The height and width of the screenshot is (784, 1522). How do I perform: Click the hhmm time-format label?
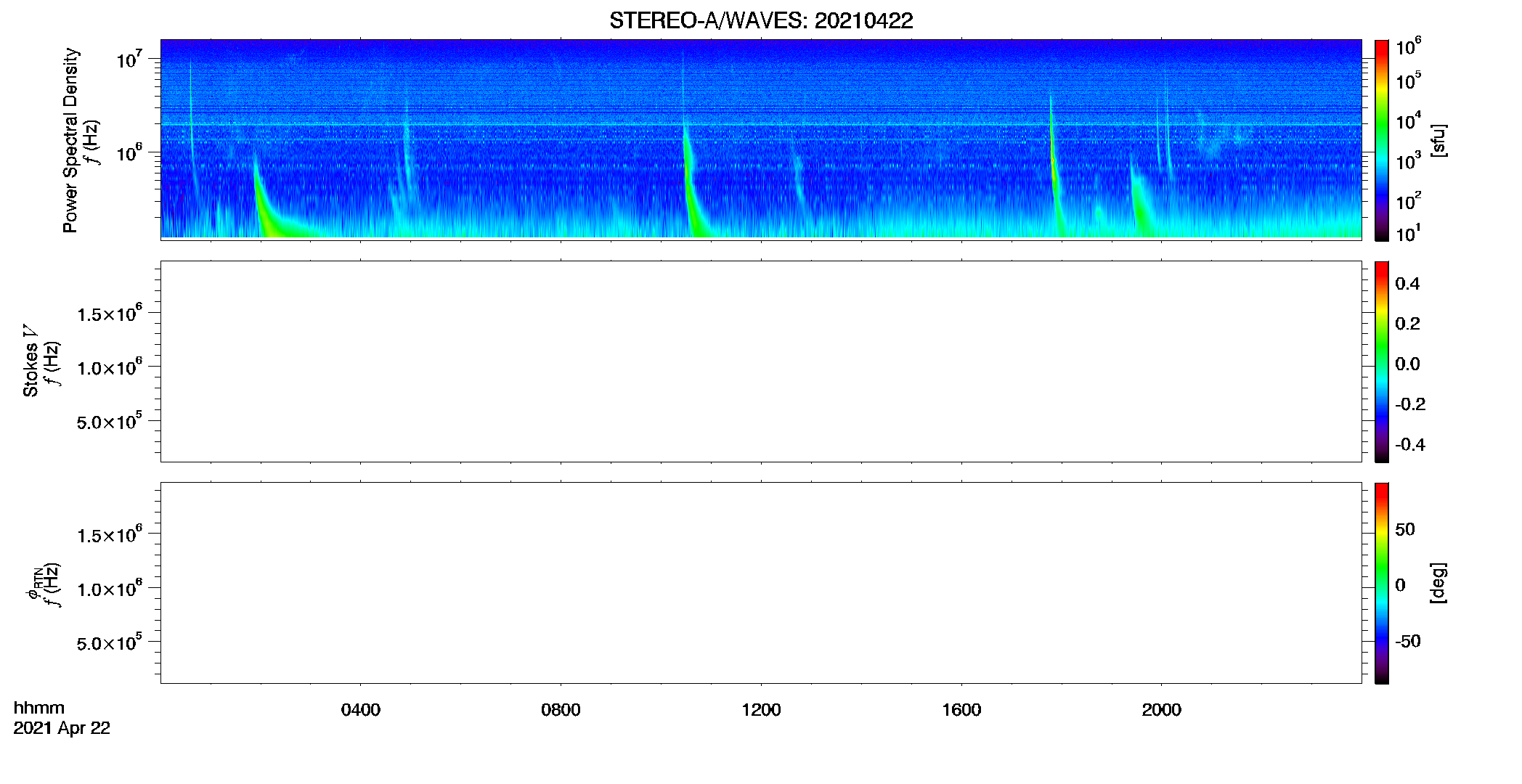click(39, 708)
